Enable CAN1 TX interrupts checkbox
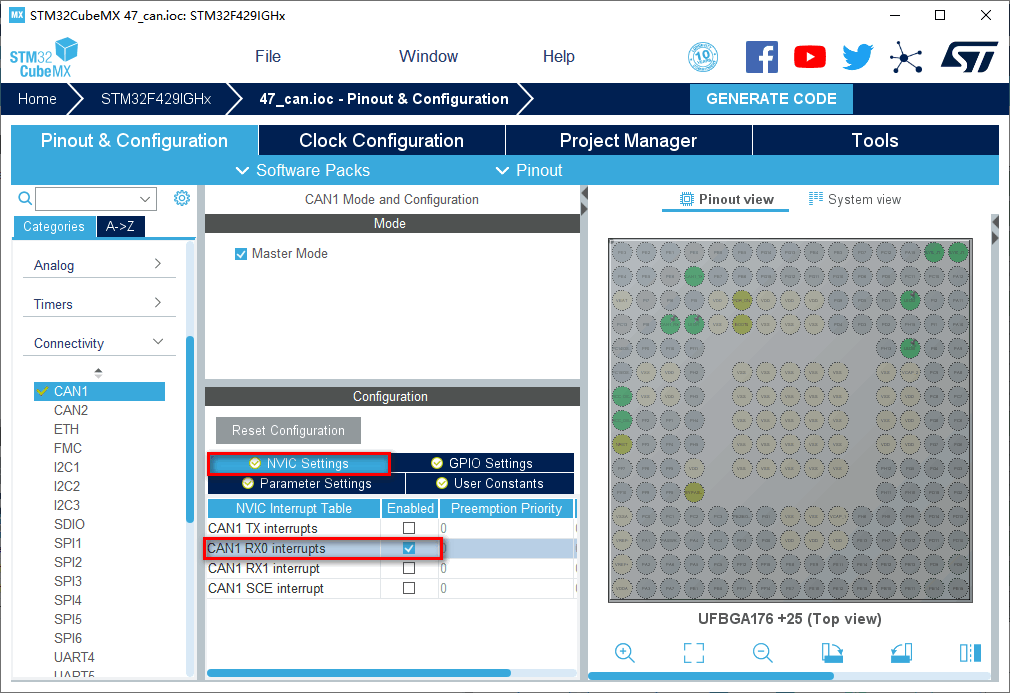 coord(409,528)
